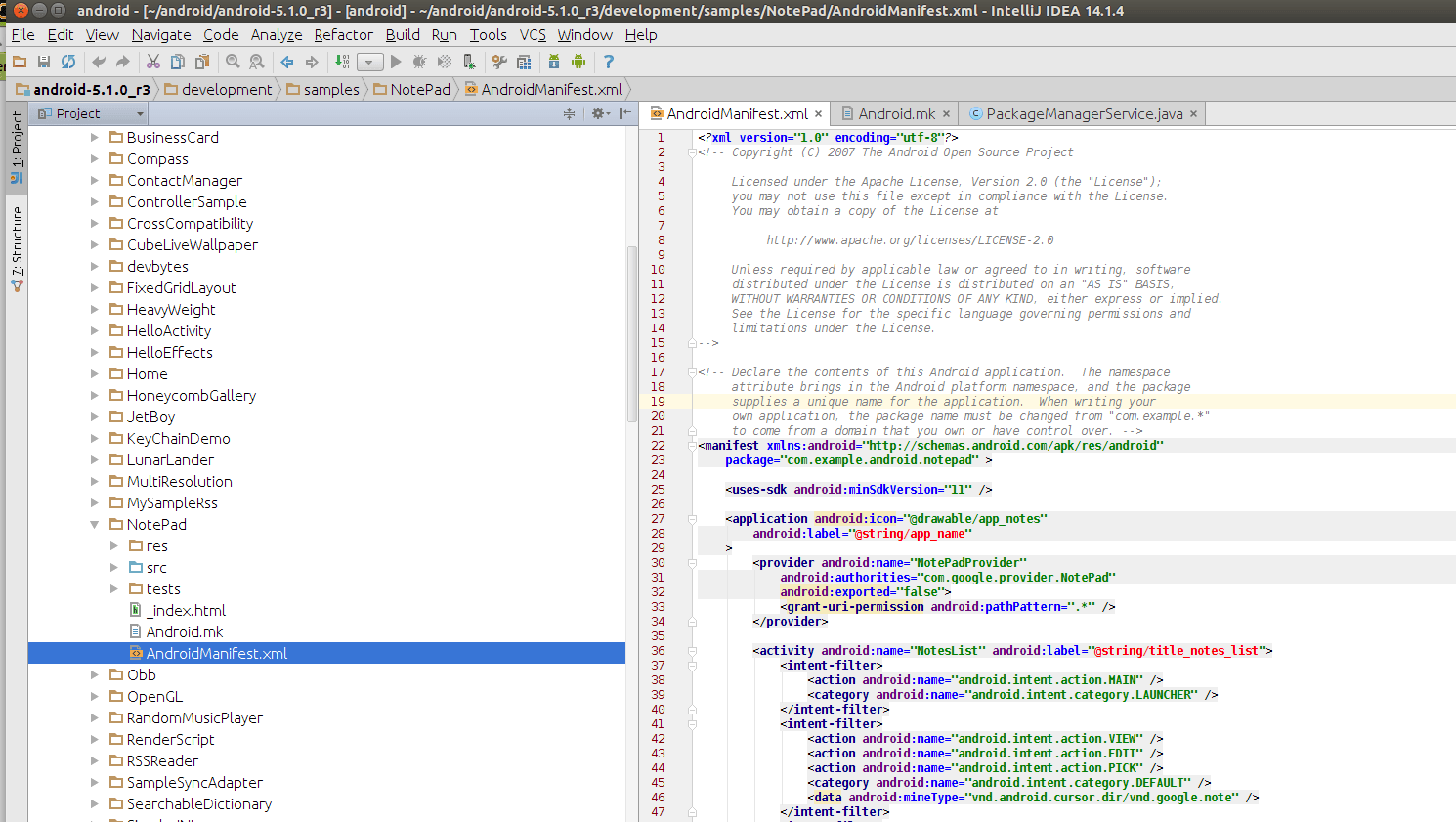Screen dimensions: 1456x822
Task: Click the samples breadcrumb
Action: [x=331, y=90]
